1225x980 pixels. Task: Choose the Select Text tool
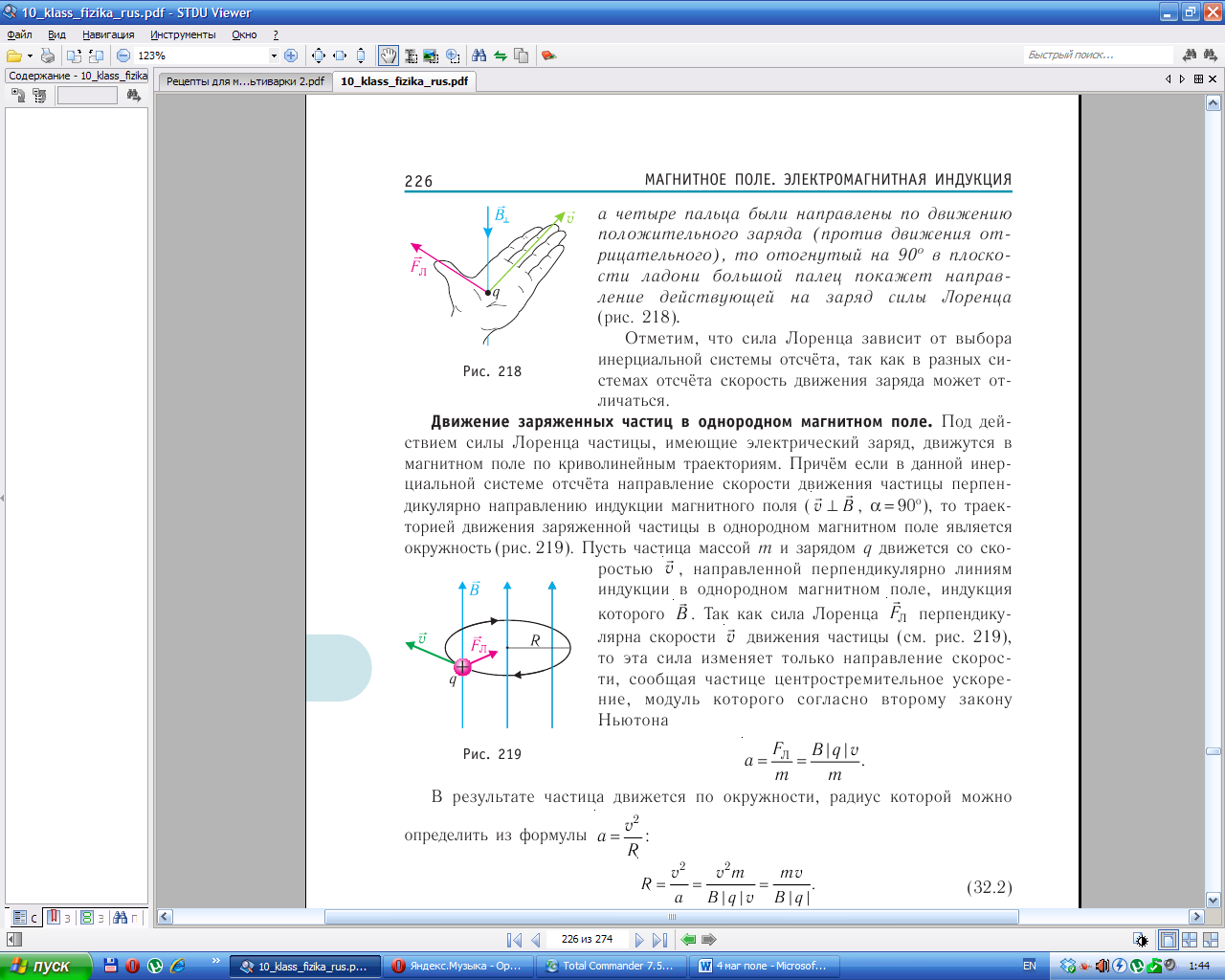[411, 56]
